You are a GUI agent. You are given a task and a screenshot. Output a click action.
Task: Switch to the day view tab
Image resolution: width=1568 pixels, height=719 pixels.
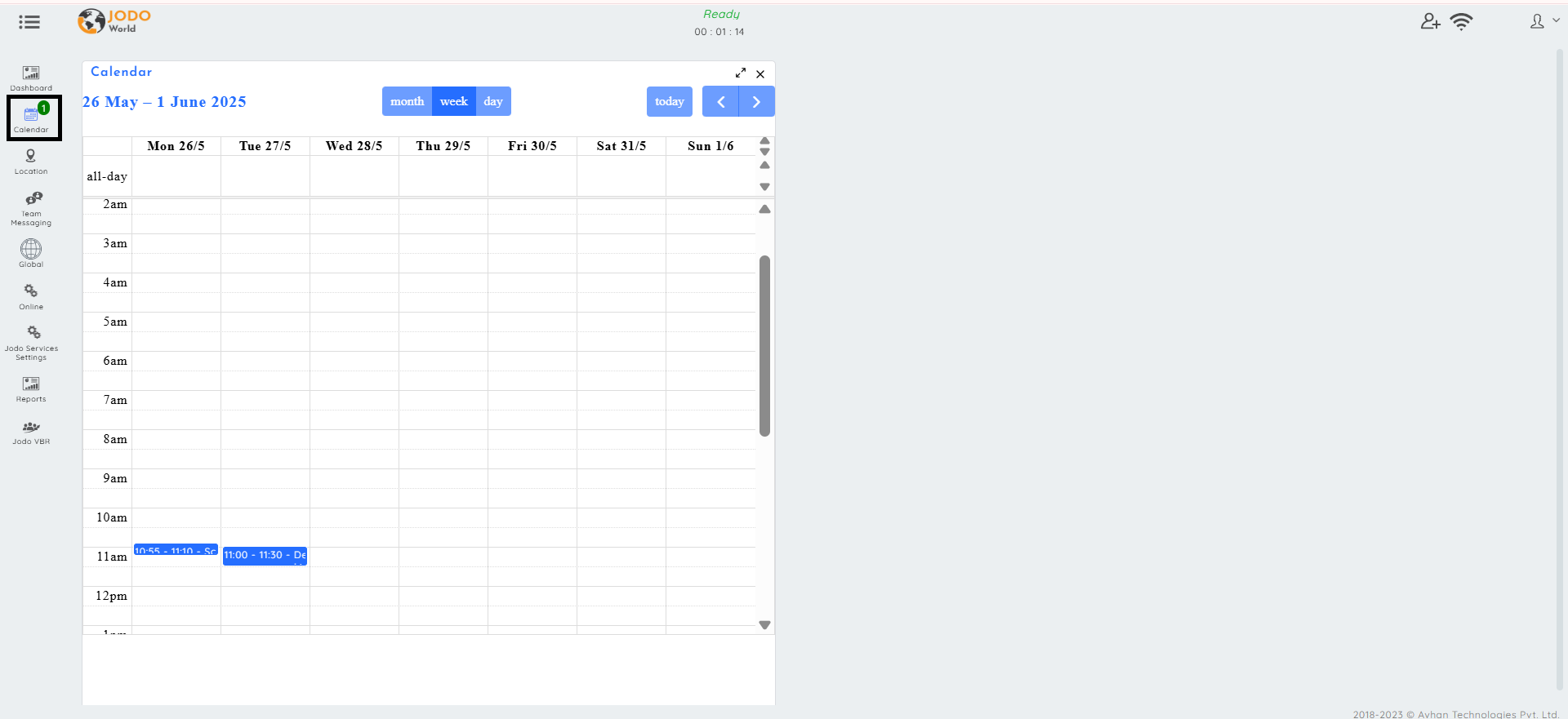click(493, 101)
